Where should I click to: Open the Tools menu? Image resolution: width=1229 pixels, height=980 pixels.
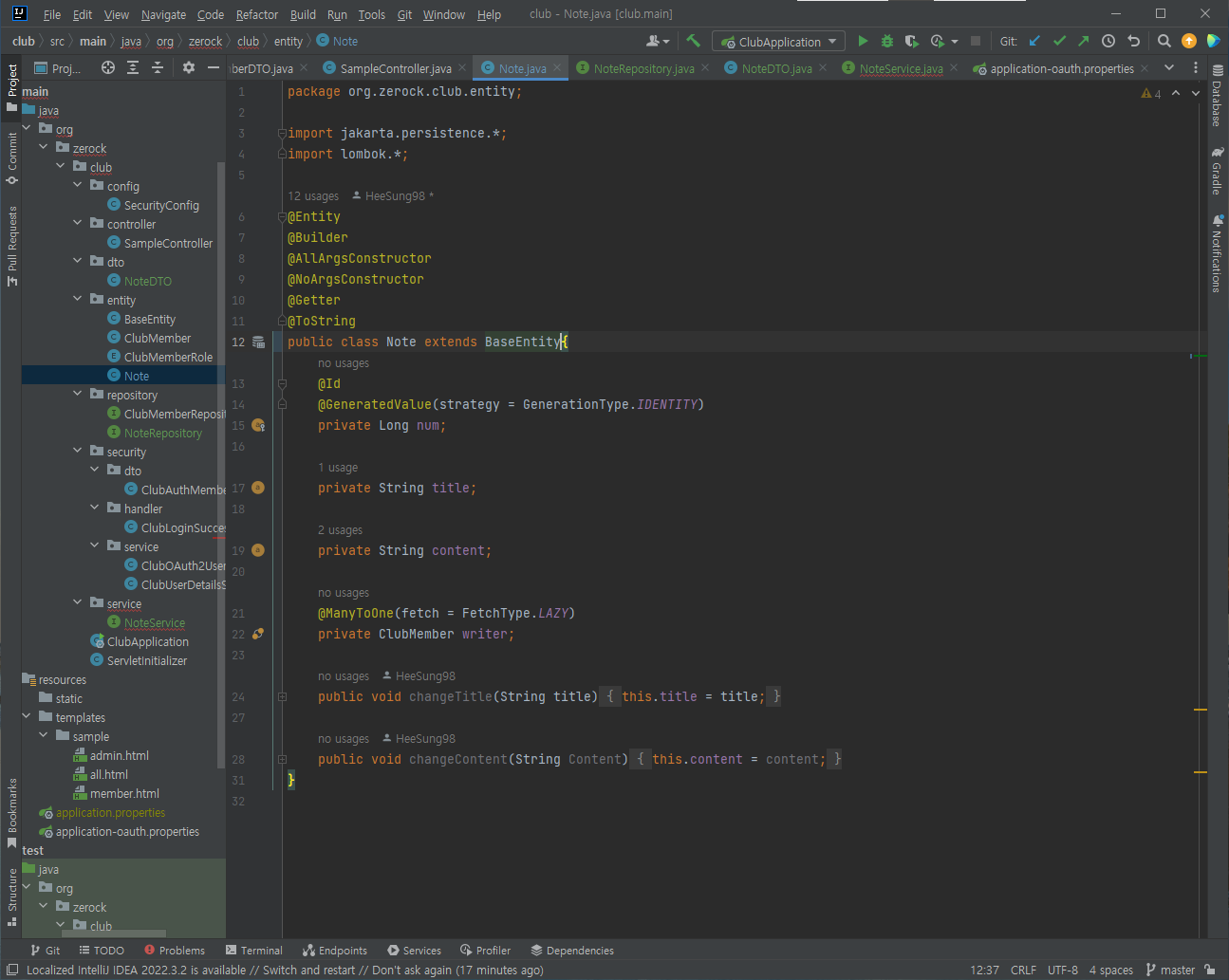pyautogui.click(x=371, y=14)
